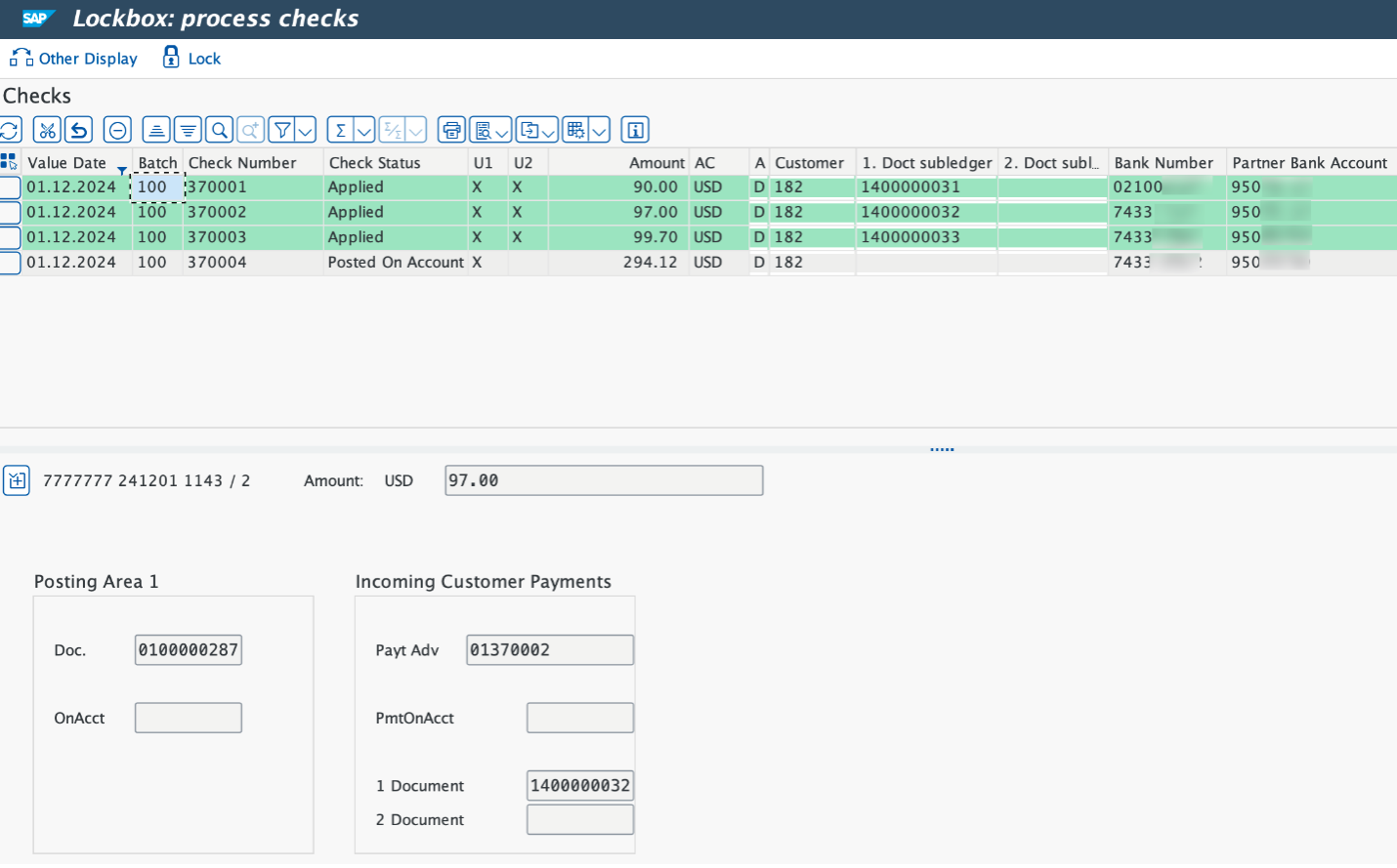Click the Sort descending icon
This screenshot has width=1397, height=868.
pos(189,130)
